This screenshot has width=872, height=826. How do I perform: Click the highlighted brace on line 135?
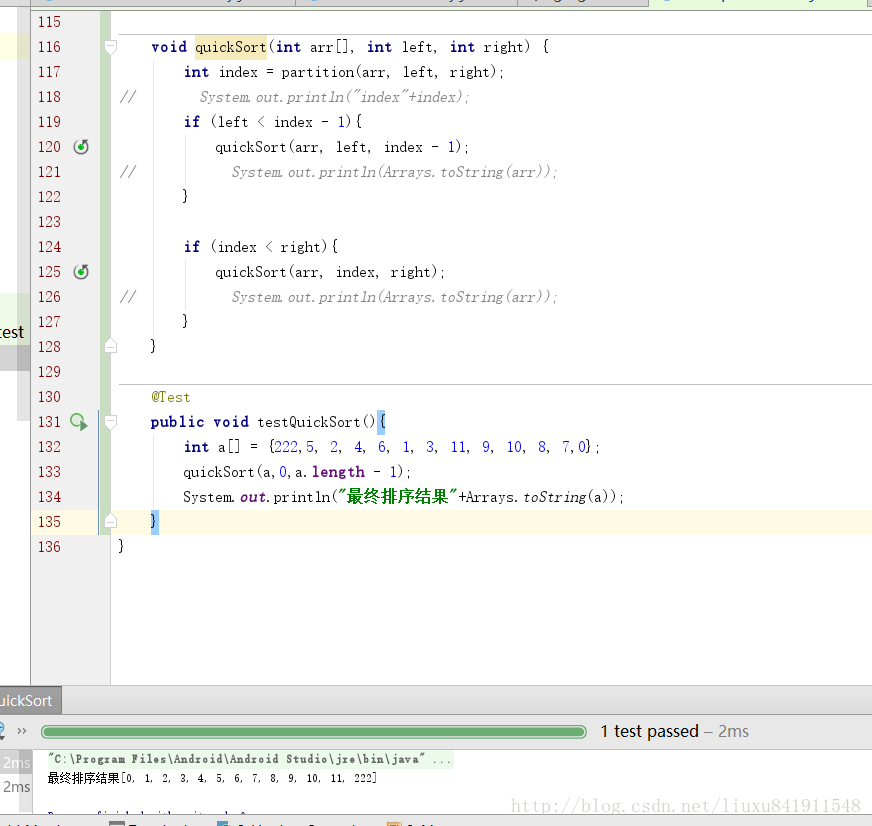[155, 522]
